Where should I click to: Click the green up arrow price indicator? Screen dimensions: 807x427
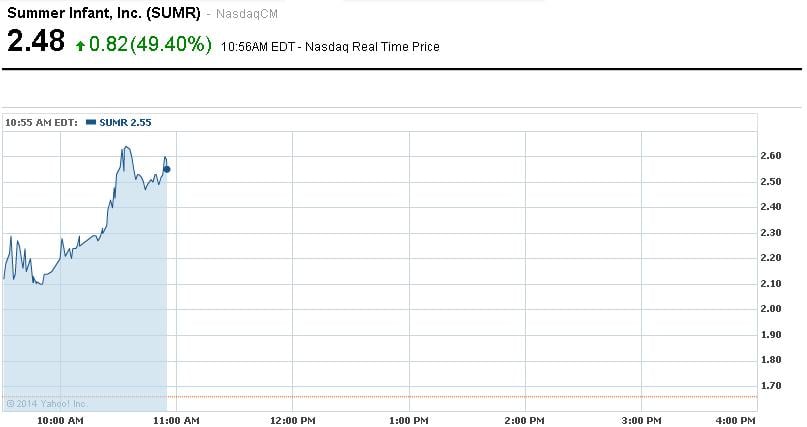point(80,46)
